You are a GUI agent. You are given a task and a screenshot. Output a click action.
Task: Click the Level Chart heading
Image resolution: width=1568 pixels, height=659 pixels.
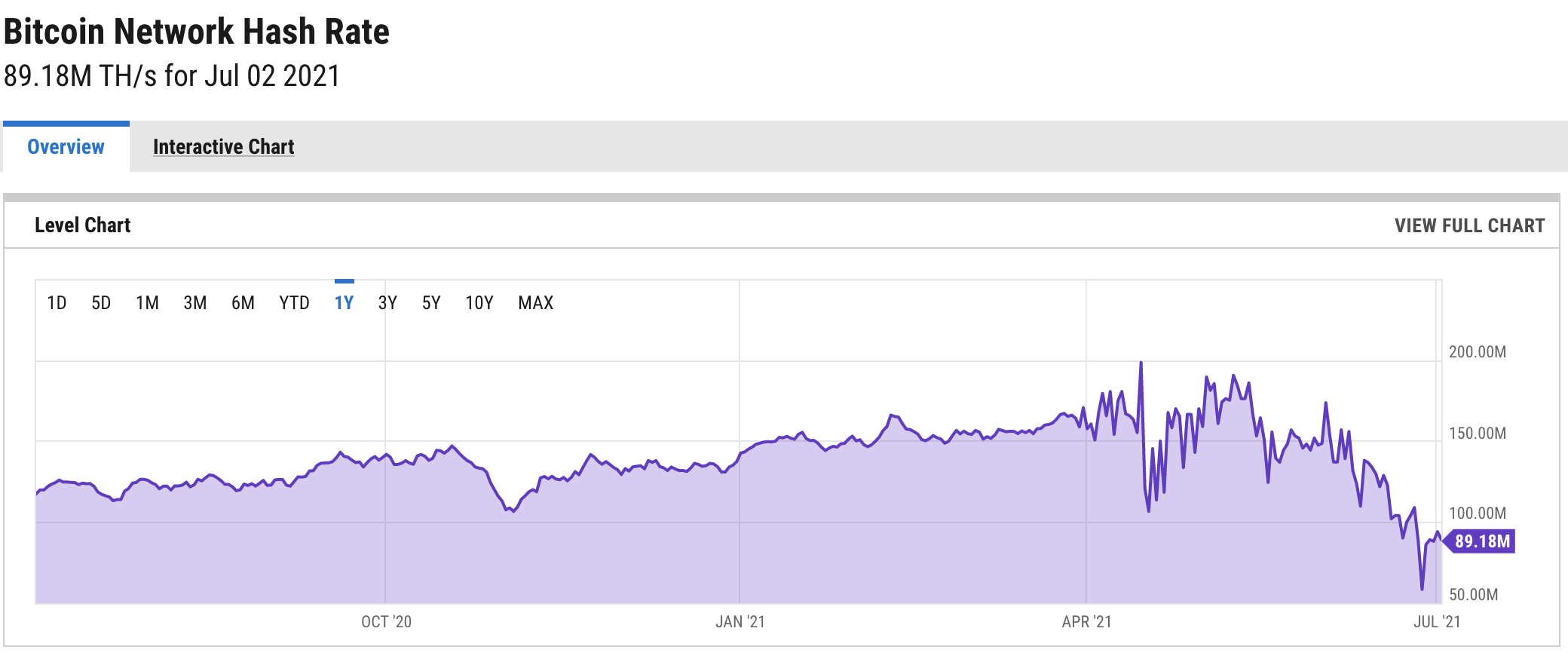coord(82,225)
